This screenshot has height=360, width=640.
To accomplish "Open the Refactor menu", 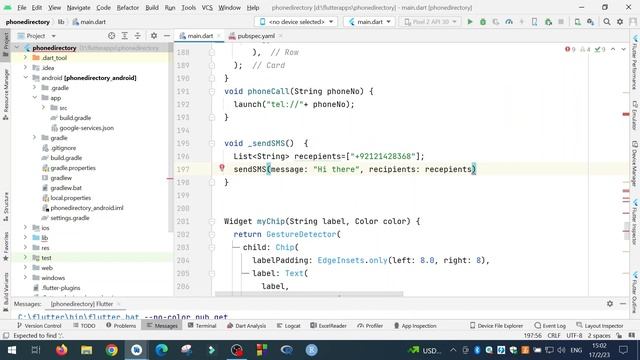I will coord(128,7).
